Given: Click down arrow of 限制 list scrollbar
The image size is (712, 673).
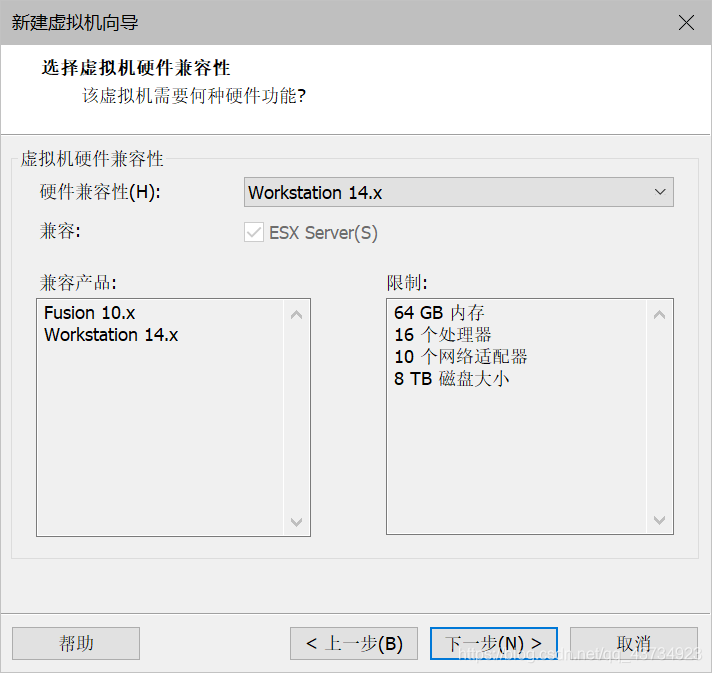Looking at the screenshot, I should tap(659, 520).
